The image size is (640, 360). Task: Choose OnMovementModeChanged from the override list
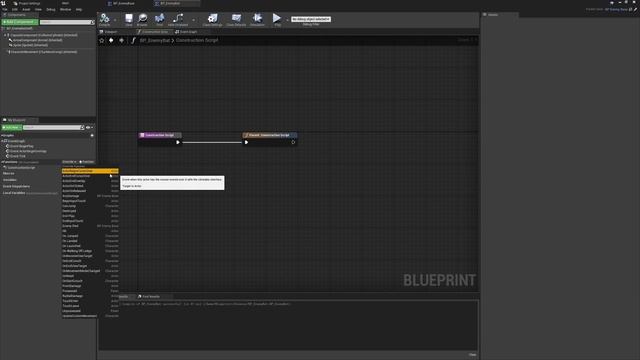90,271
